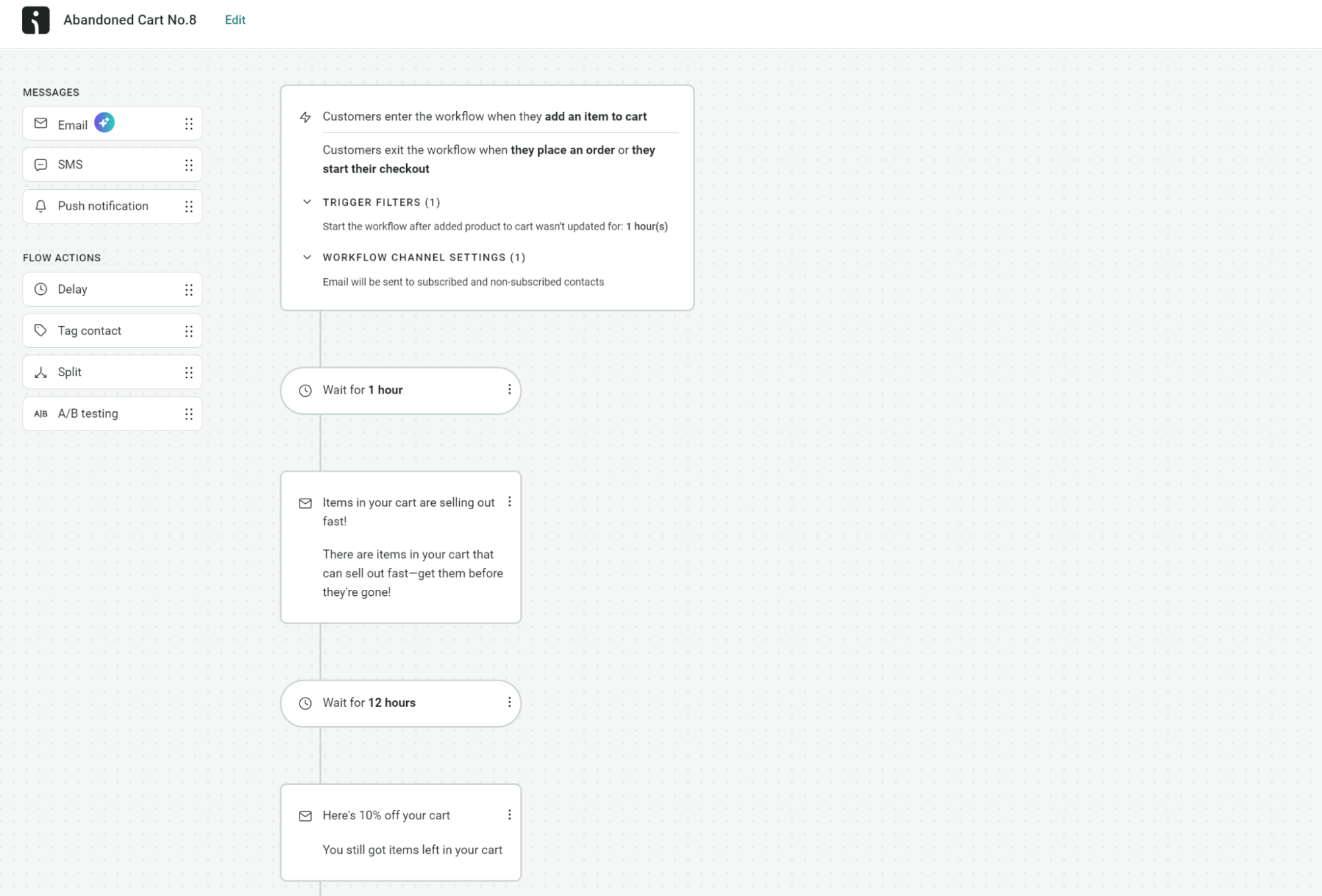The image size is (1322, 896).
Task: Click the envelope icon in Email block
Action: click(41, 124)
